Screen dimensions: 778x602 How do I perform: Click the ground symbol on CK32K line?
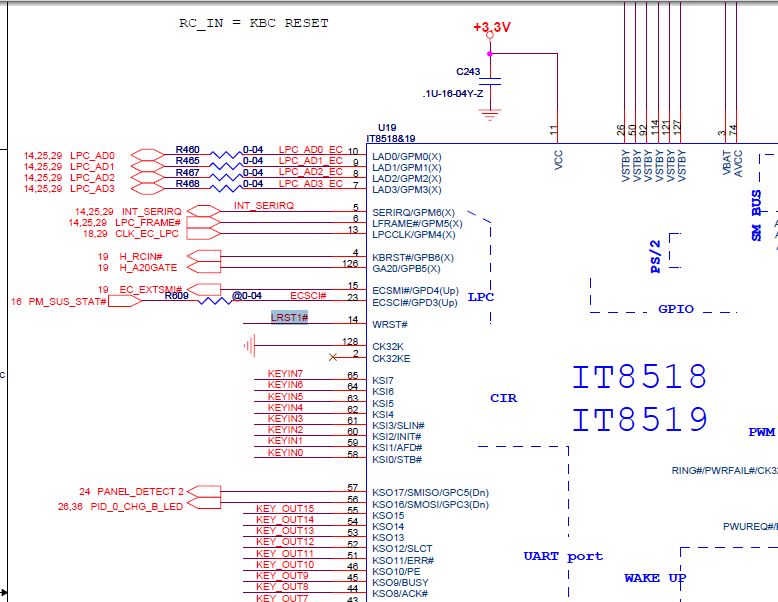250,345
